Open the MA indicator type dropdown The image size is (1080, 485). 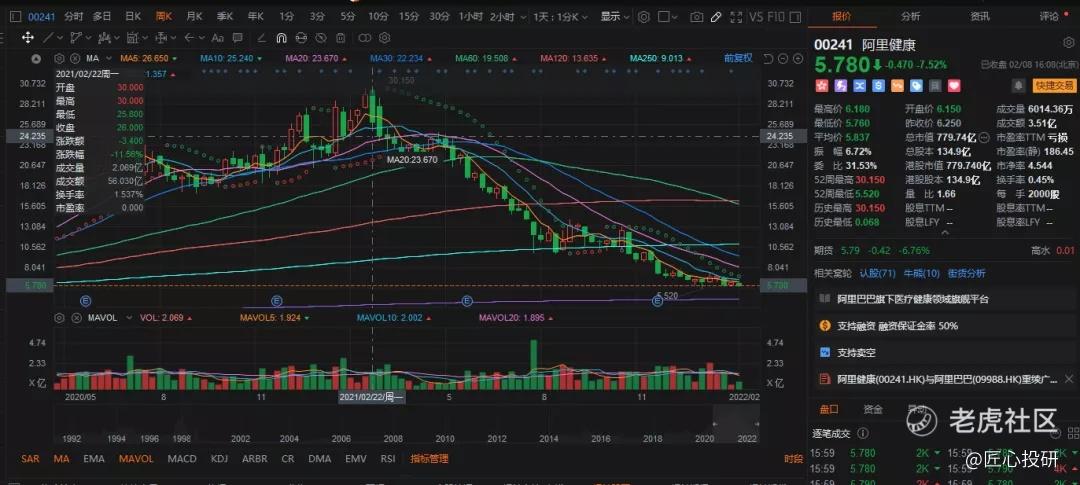[109, 59]
